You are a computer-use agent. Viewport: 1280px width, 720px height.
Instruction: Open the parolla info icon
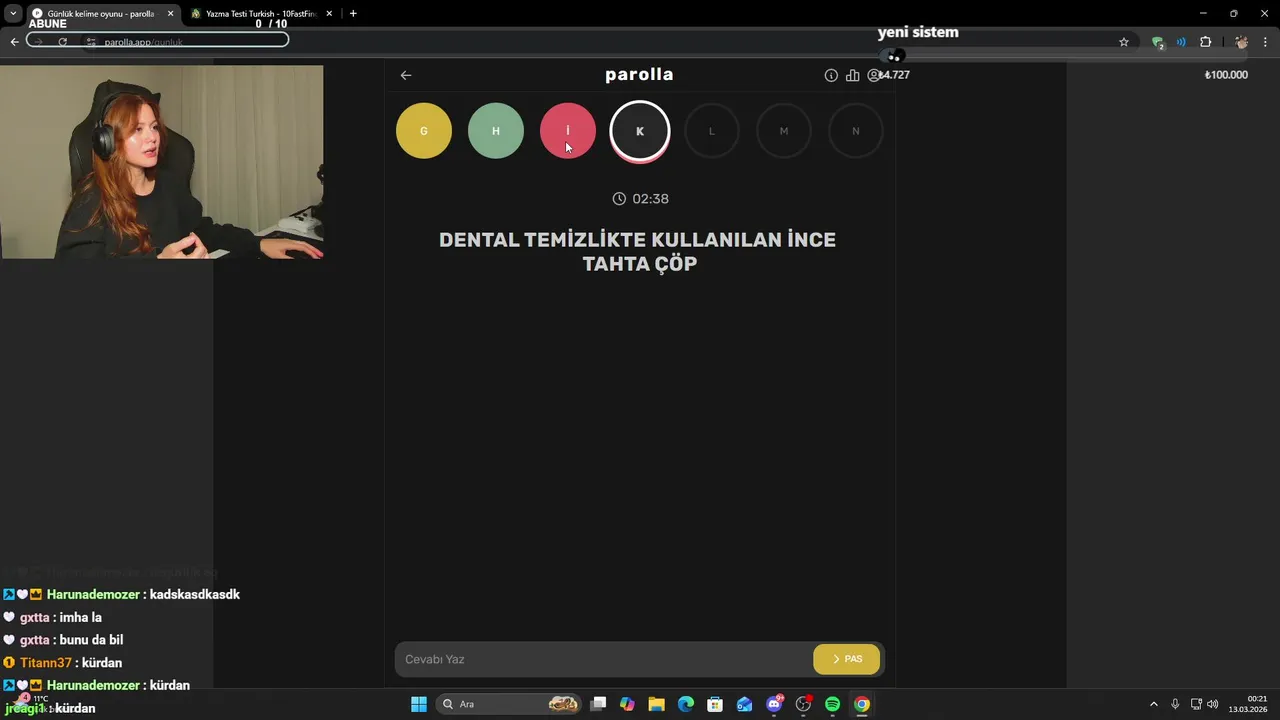click(x=831, y=75)
